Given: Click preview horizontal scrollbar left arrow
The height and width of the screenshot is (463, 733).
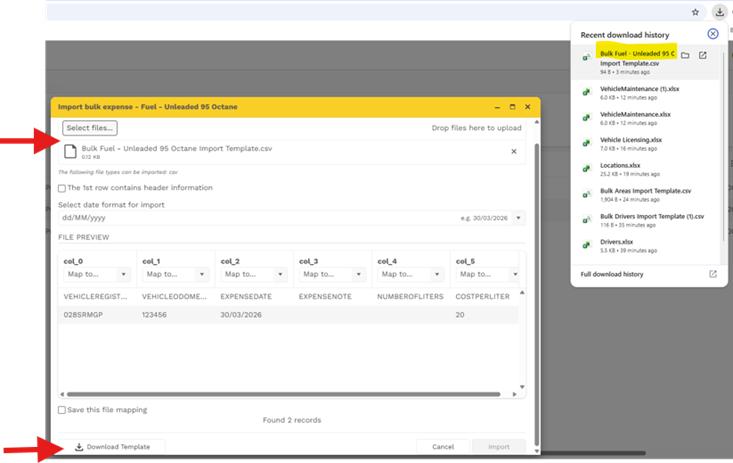Looking at the screenshot, I should point(62,394).
